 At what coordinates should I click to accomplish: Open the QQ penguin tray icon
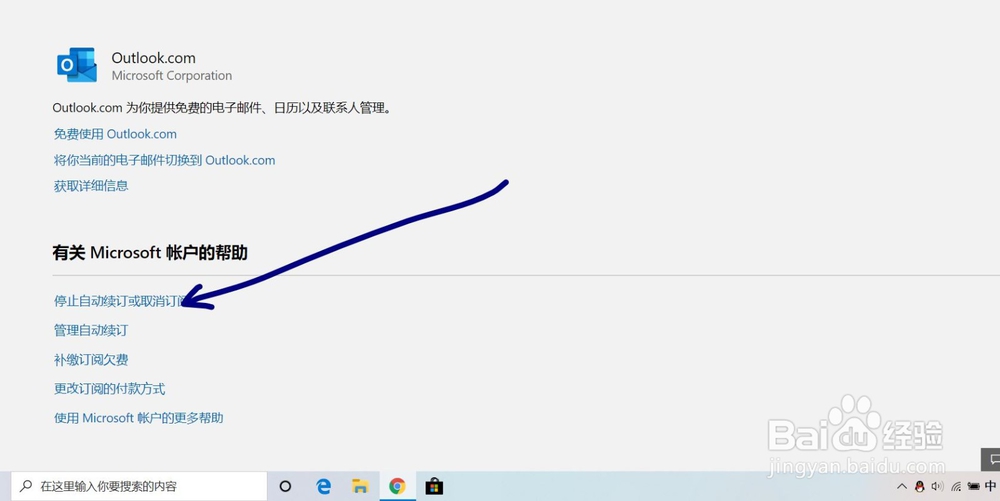[x=919, y=486]
